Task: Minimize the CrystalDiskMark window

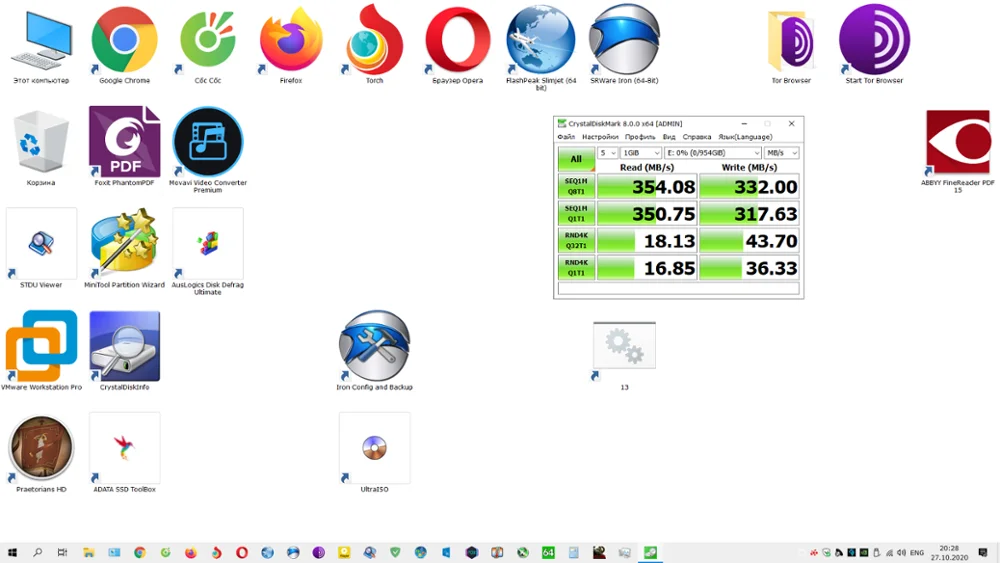Action: coord(744,124)
